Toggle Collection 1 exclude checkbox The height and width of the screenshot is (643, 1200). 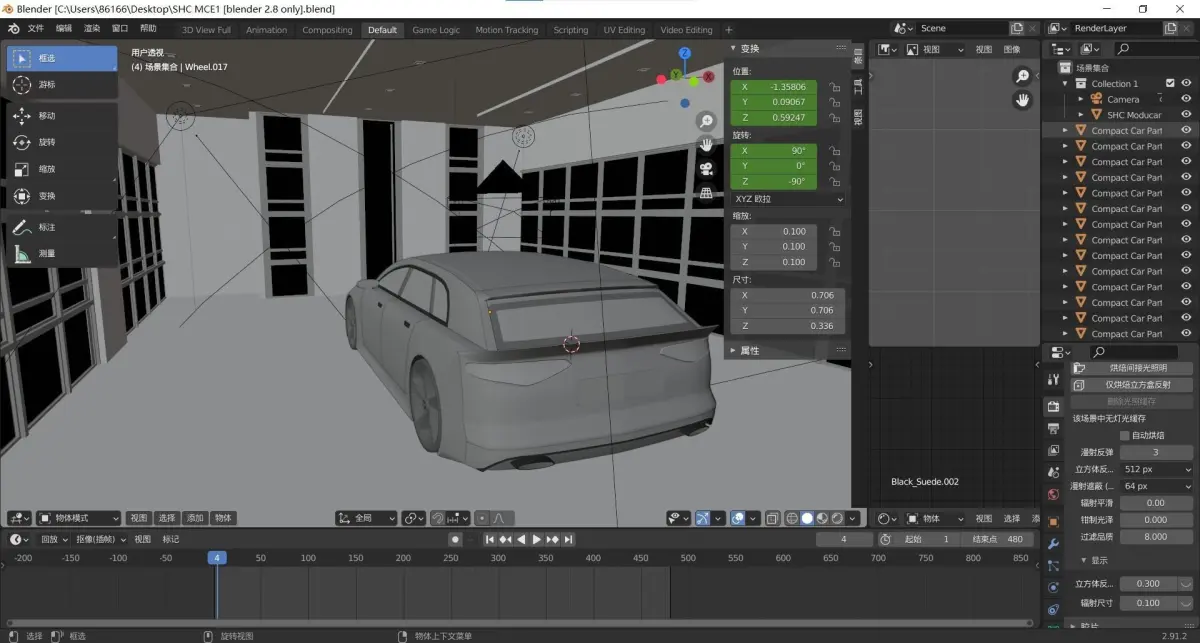[x=1170, y=84]
